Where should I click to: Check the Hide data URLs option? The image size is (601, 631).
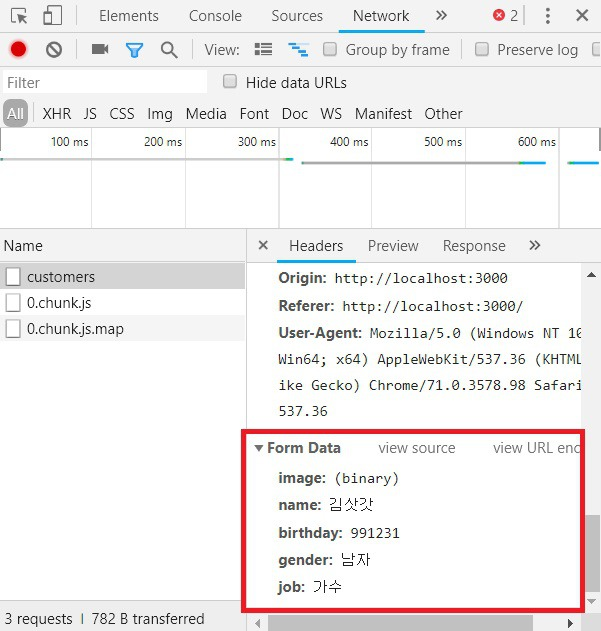(230, 82)
